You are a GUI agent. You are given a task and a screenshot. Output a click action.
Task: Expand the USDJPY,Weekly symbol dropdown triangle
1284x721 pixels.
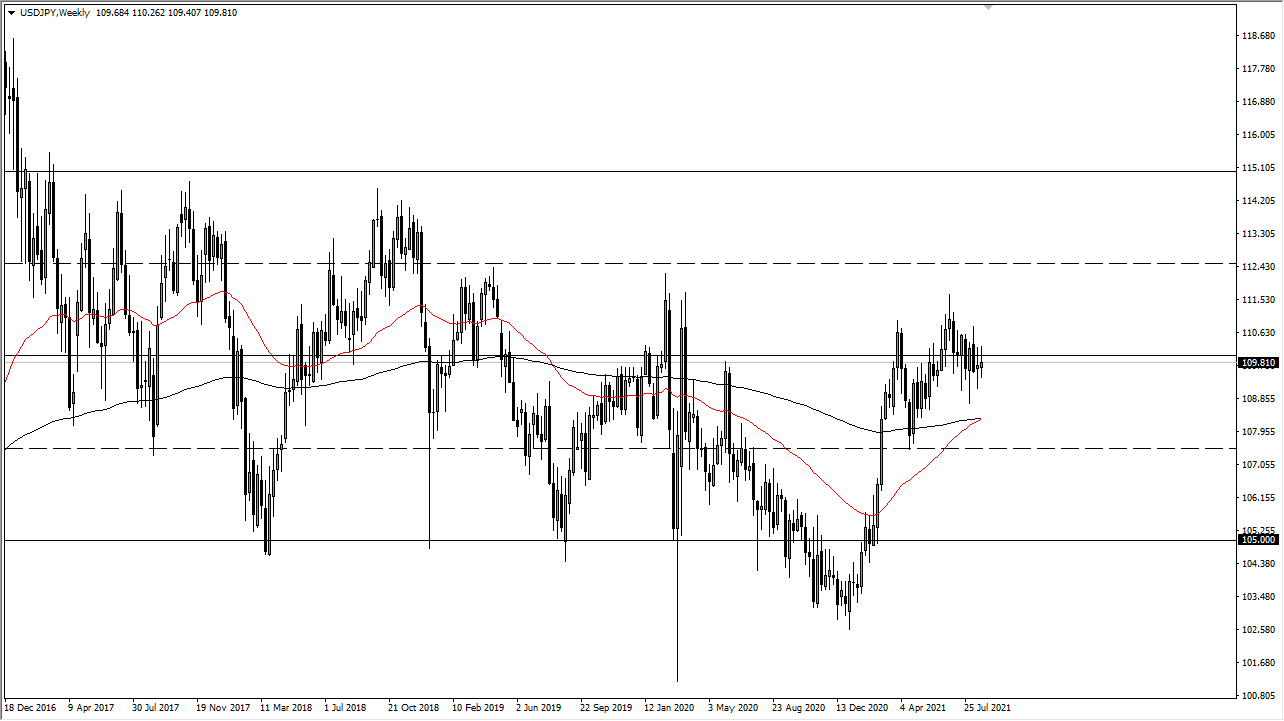pyautogui.click(x=11, y=12)
